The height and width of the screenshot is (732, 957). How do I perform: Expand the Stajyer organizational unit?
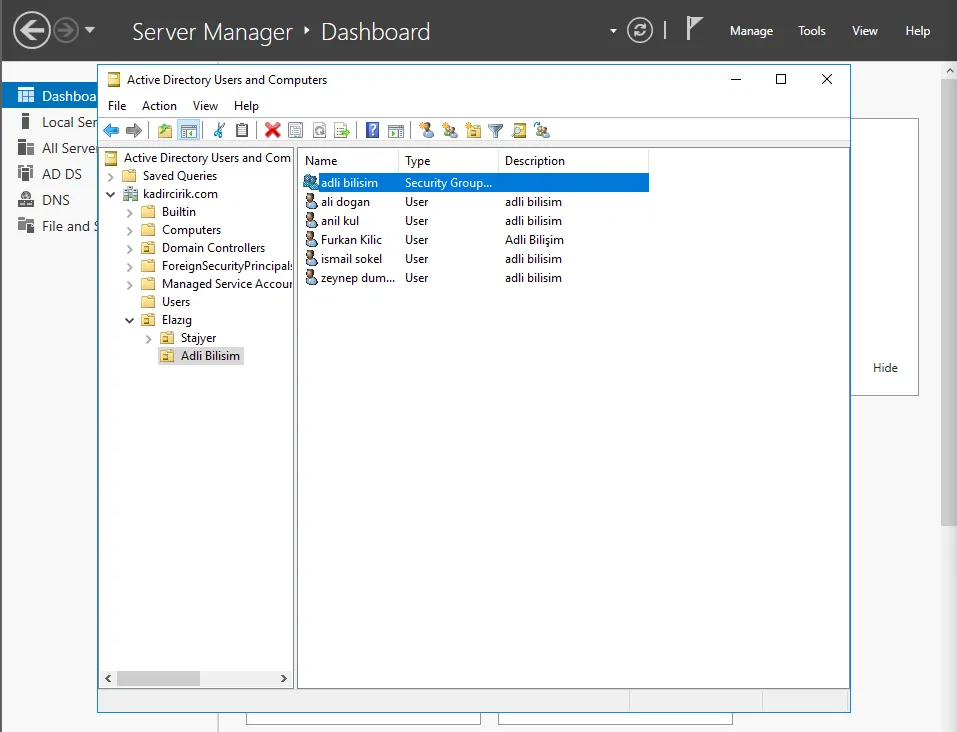point(148,339)
